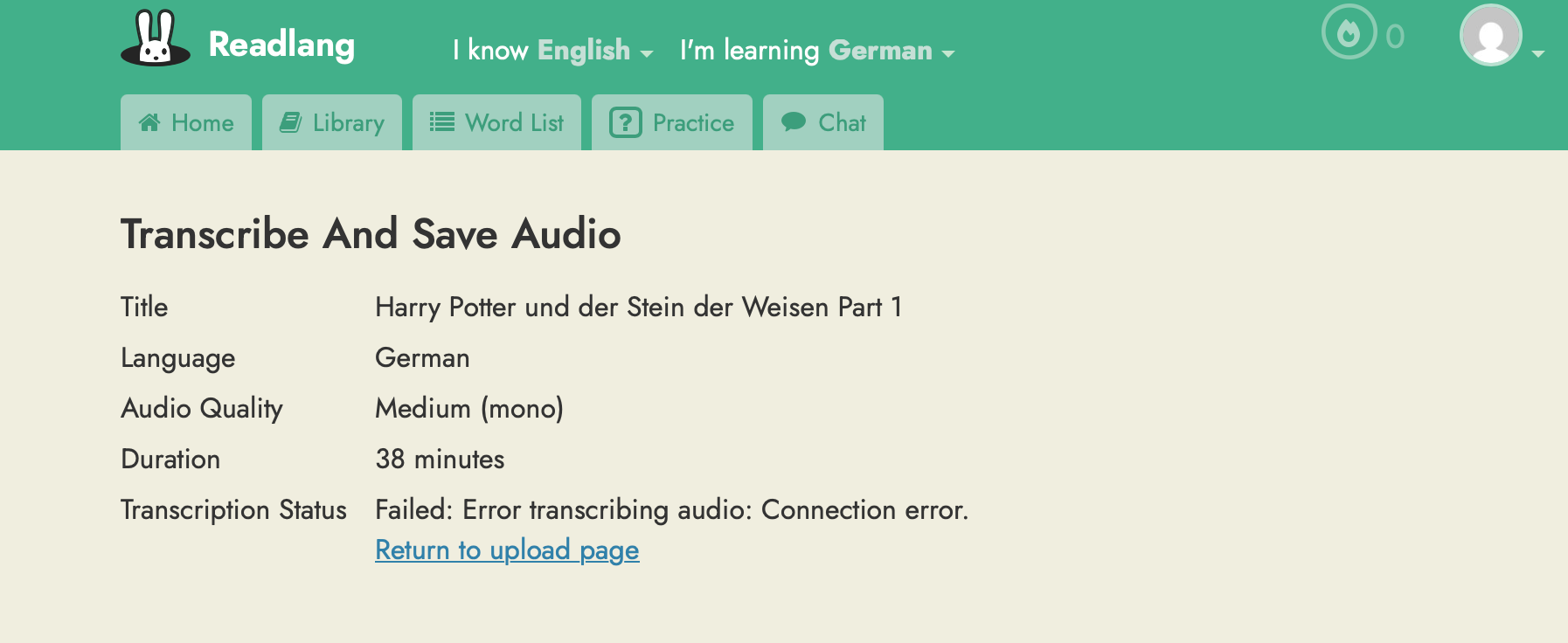Open the Chat tab
The width and height of the screenshot is (1568, 643).
click(x=823, y=122)
